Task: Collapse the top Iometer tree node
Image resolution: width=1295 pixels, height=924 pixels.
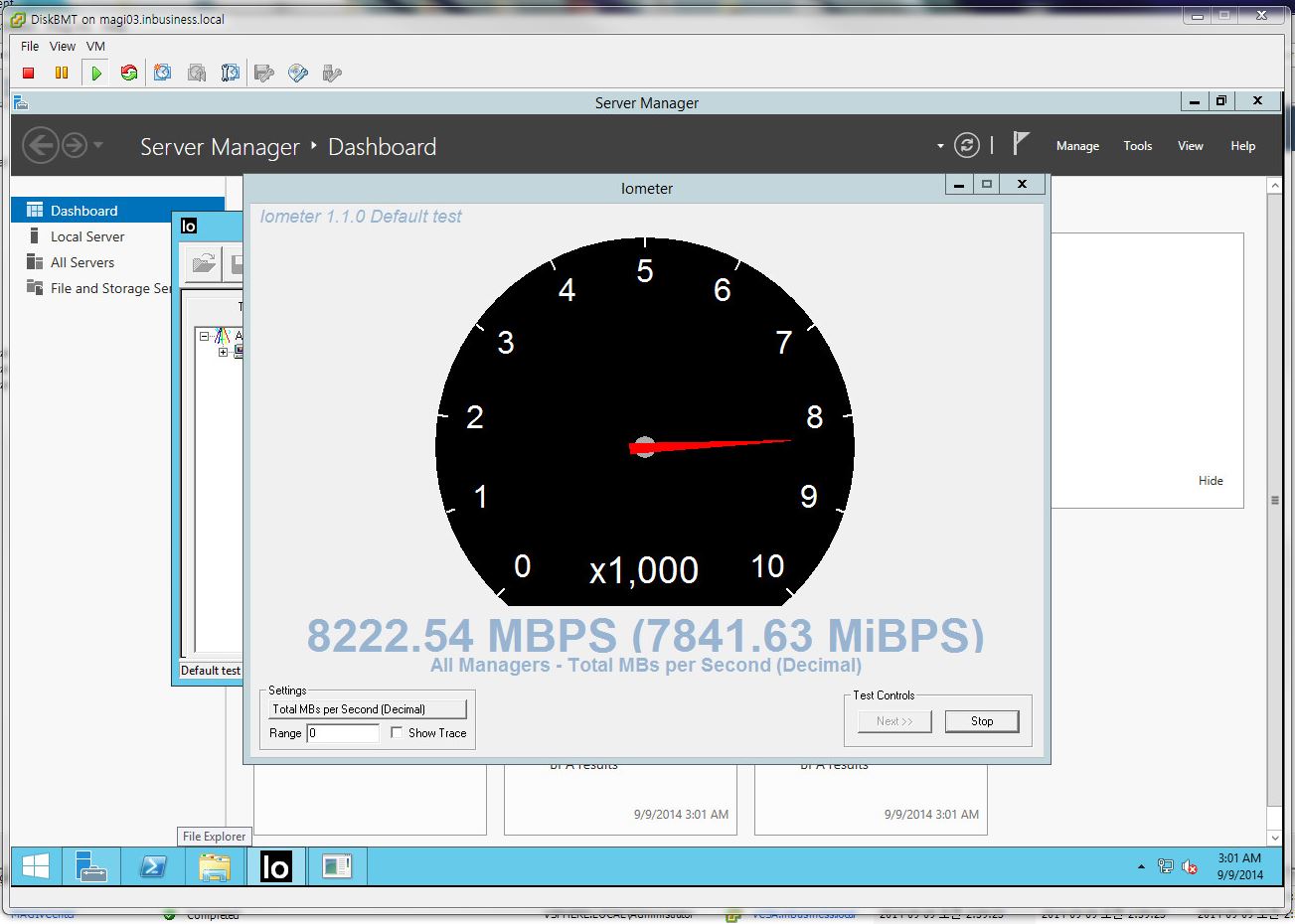Action: (205, 336)
